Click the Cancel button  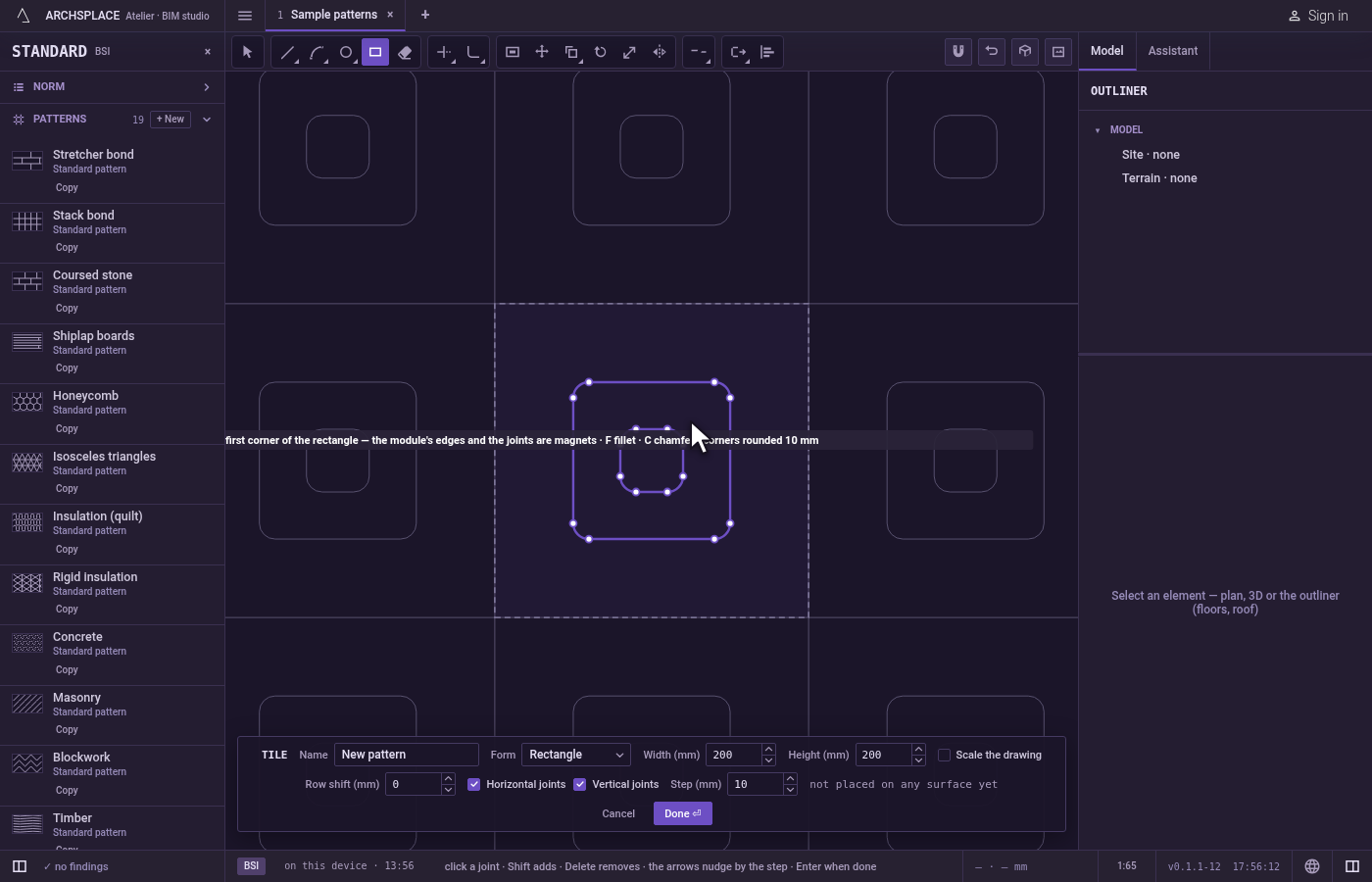pos(618,813)
